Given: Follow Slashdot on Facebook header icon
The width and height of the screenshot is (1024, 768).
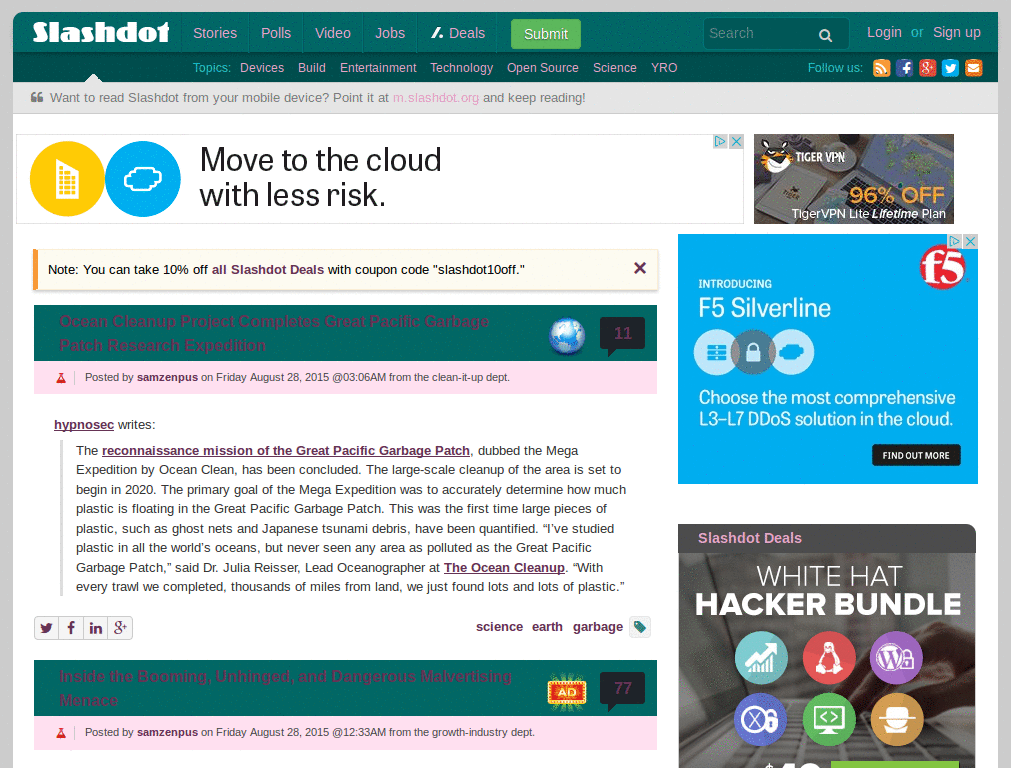Looking at the screenshot, I should (x=904, y=68).
